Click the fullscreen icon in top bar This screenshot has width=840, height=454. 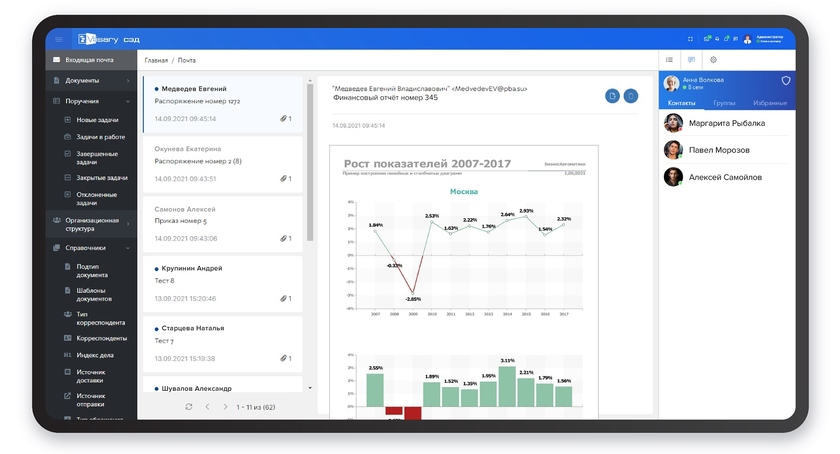tap(690, 39)
